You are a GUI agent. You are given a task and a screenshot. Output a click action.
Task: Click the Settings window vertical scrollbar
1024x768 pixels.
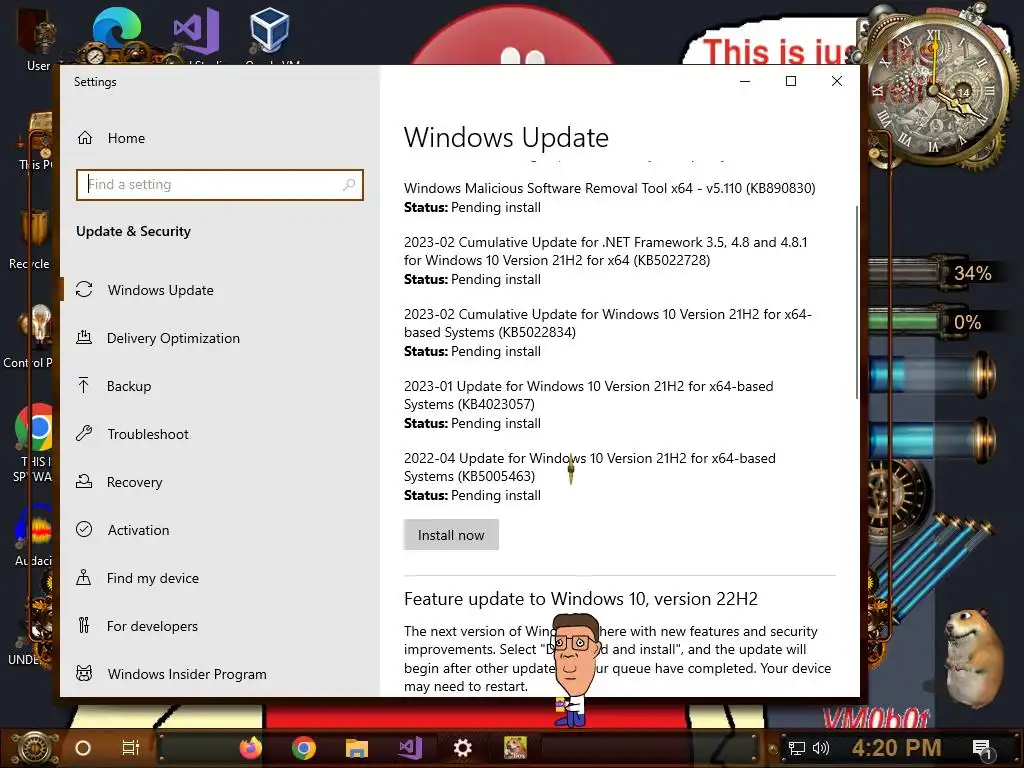(857, 302)
